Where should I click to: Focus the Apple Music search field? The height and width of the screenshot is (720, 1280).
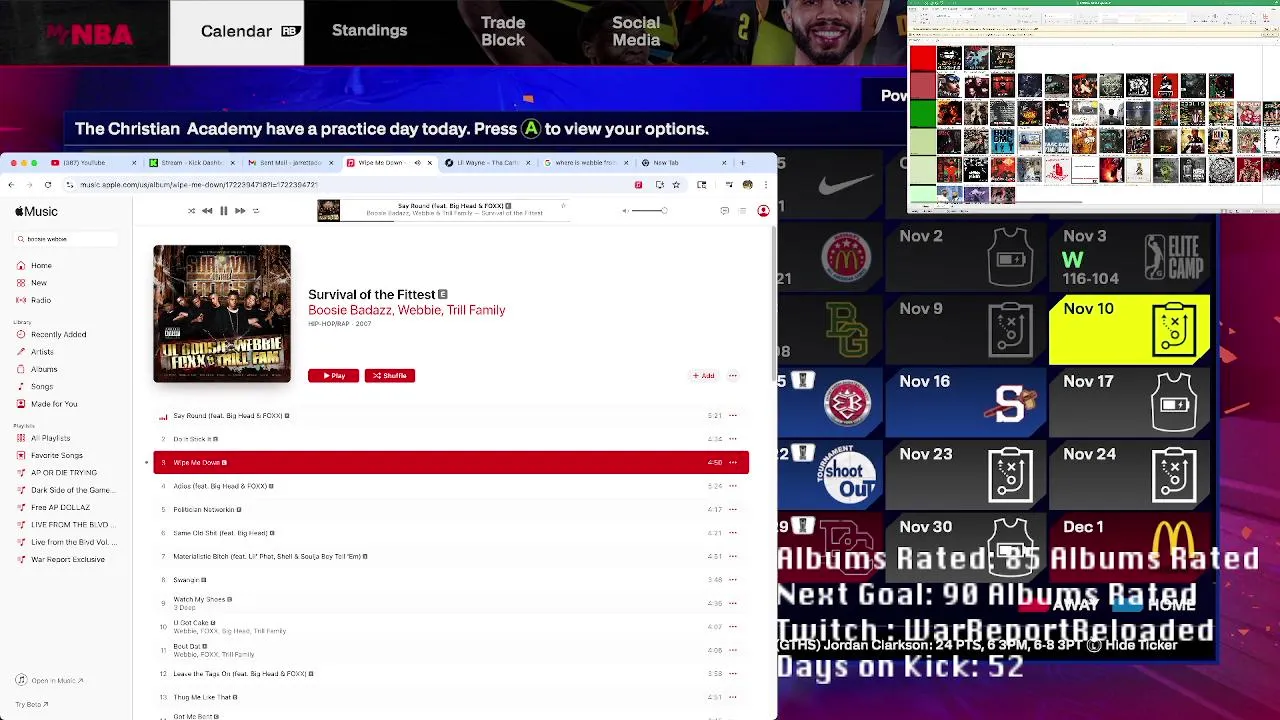66,239
